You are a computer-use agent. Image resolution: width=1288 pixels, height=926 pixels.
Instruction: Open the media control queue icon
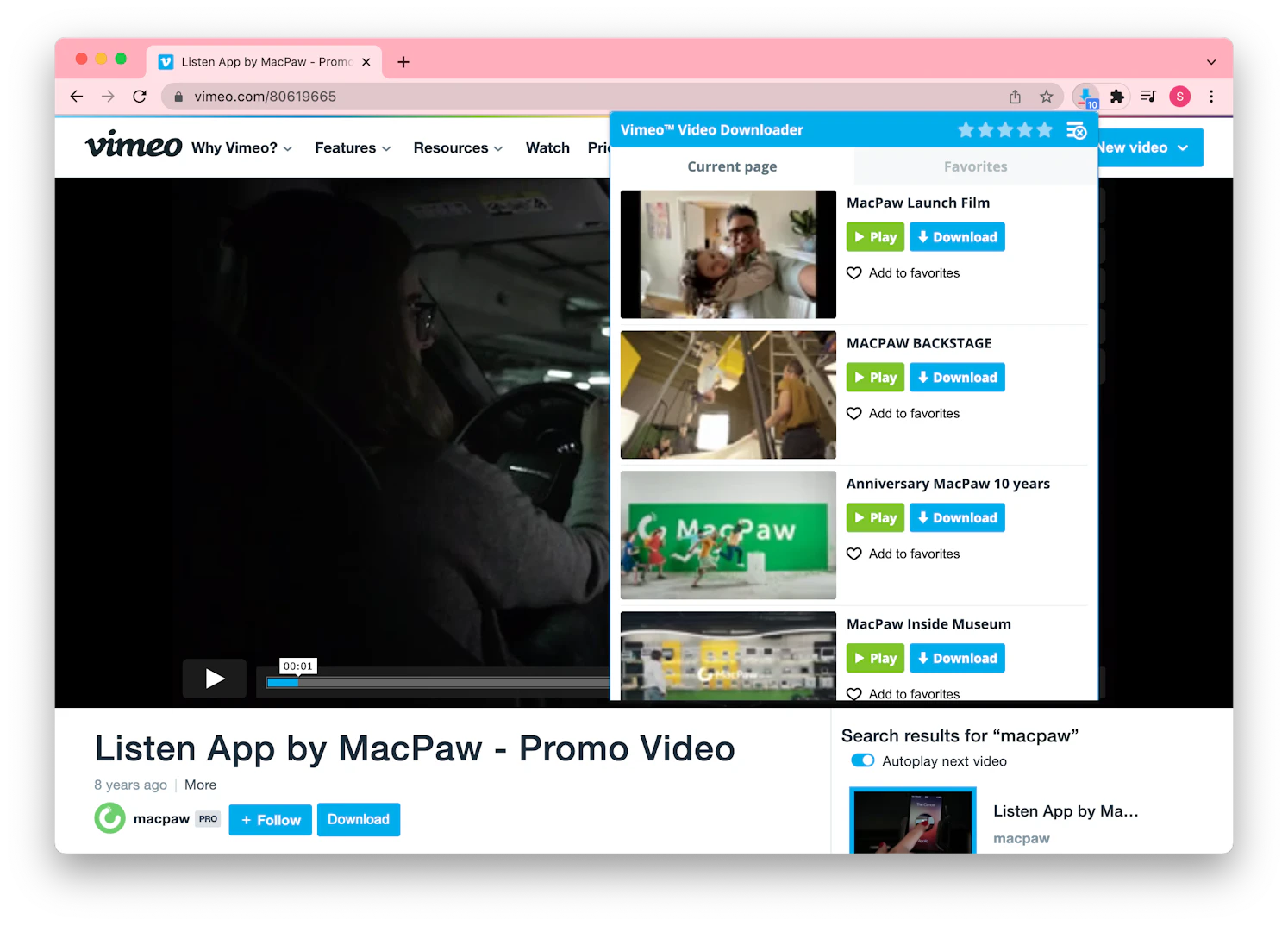(x=1148, y=97)
